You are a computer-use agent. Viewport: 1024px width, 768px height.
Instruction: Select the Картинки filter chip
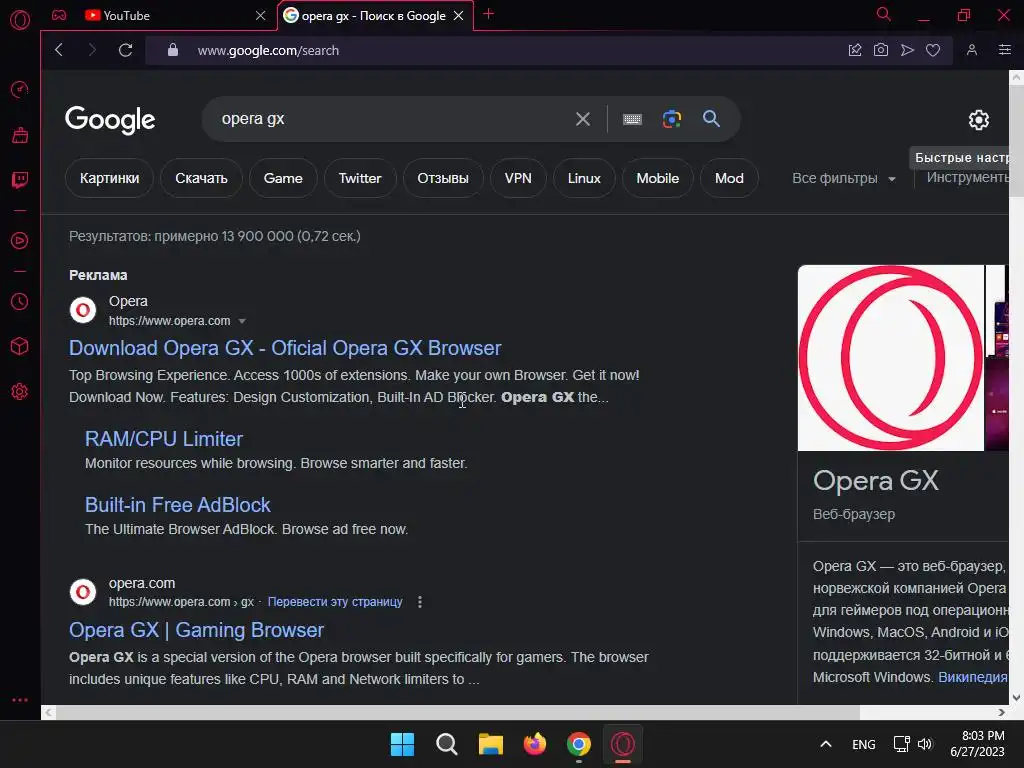[x=109, y=178]
